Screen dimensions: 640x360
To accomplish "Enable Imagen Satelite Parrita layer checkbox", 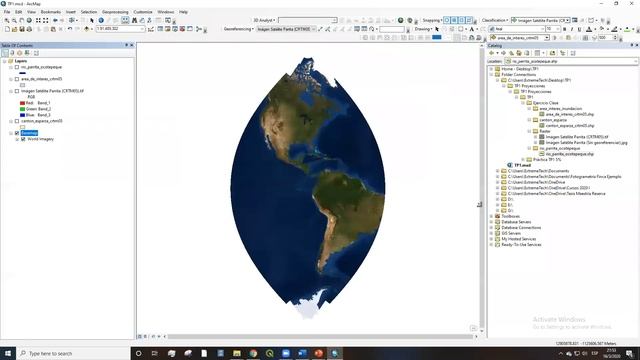I will tap(17, 91).
